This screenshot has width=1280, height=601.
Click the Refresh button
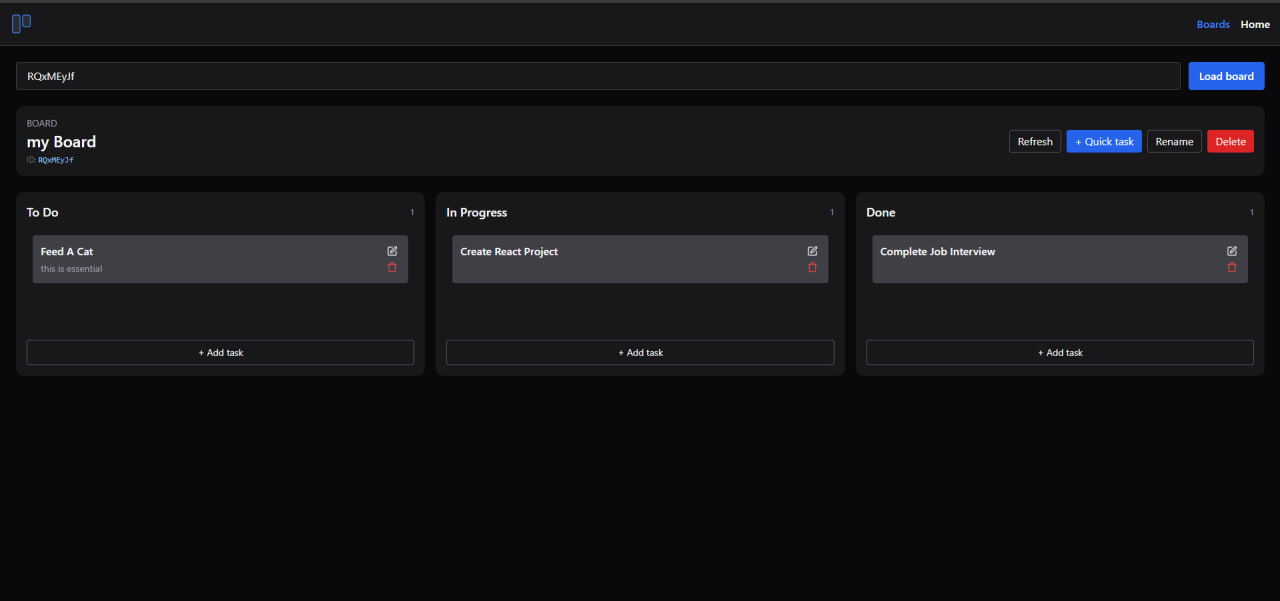point(1035,141)
